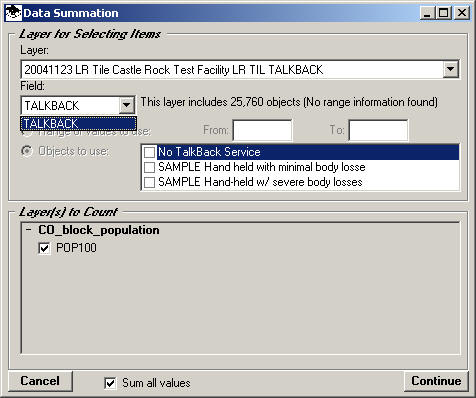
Task: Click the Continue button
Action: coord(436,381)
